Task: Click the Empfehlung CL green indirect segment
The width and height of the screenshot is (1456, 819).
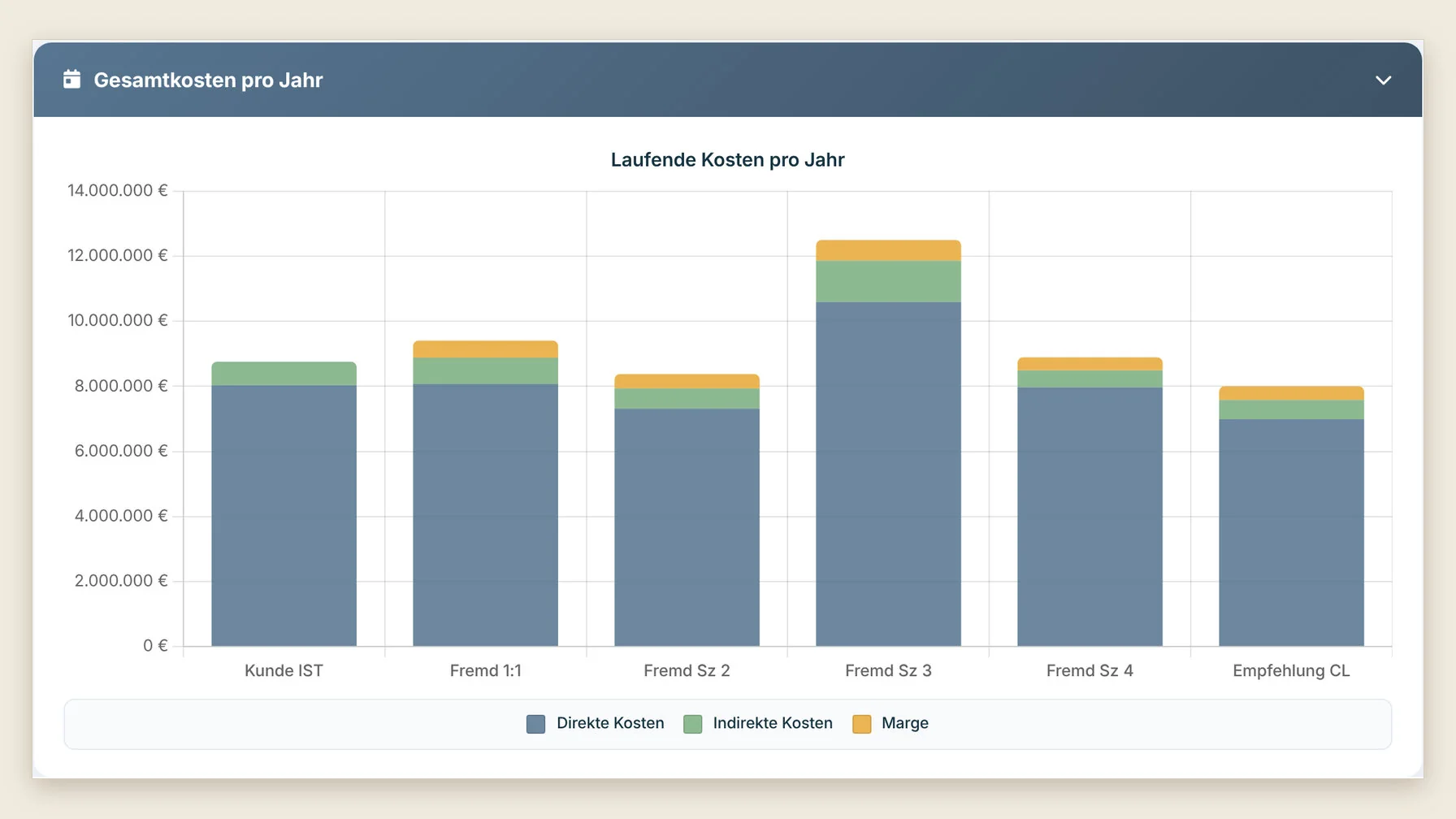Action: [1291, 409]
